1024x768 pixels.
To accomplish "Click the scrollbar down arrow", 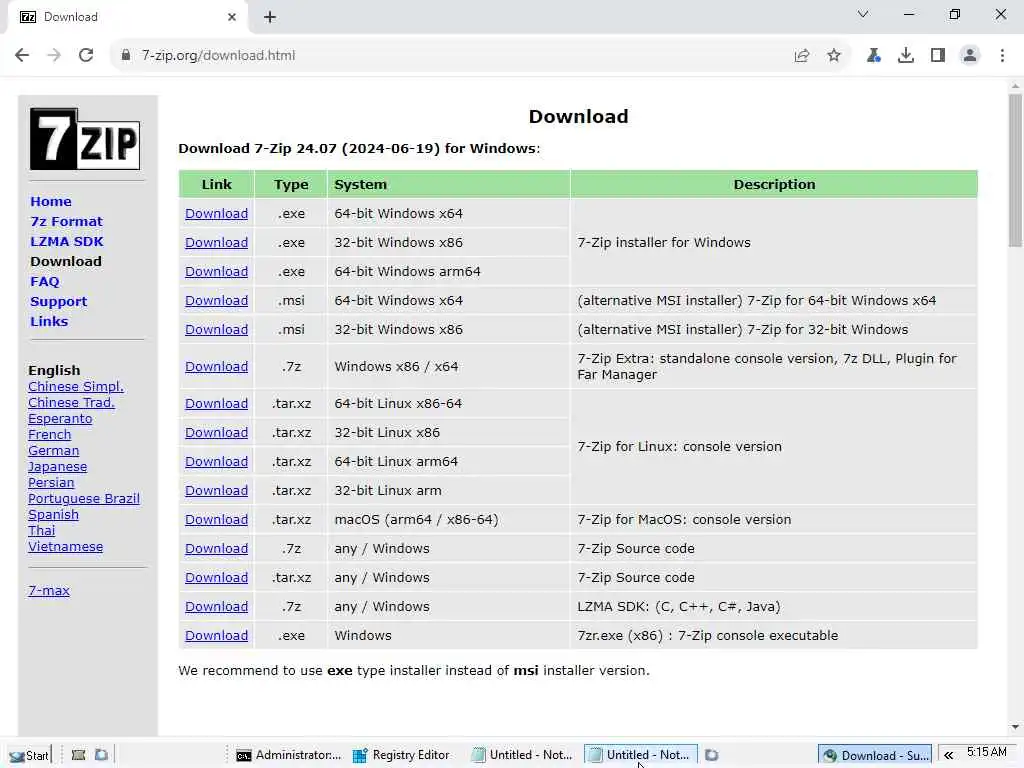I will pyautogui.click(x=1015, y=727).
